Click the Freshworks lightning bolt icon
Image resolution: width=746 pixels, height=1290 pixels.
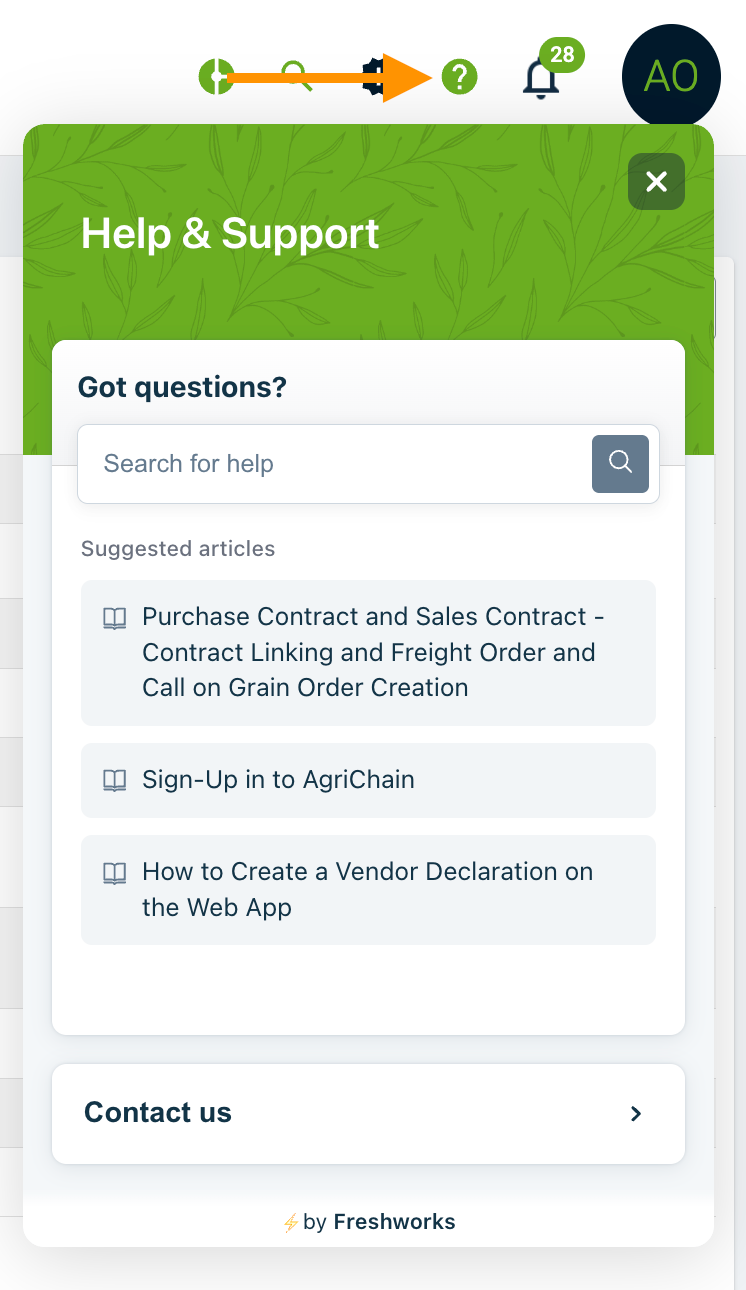pyautogui.click(x=290, y=1222)
